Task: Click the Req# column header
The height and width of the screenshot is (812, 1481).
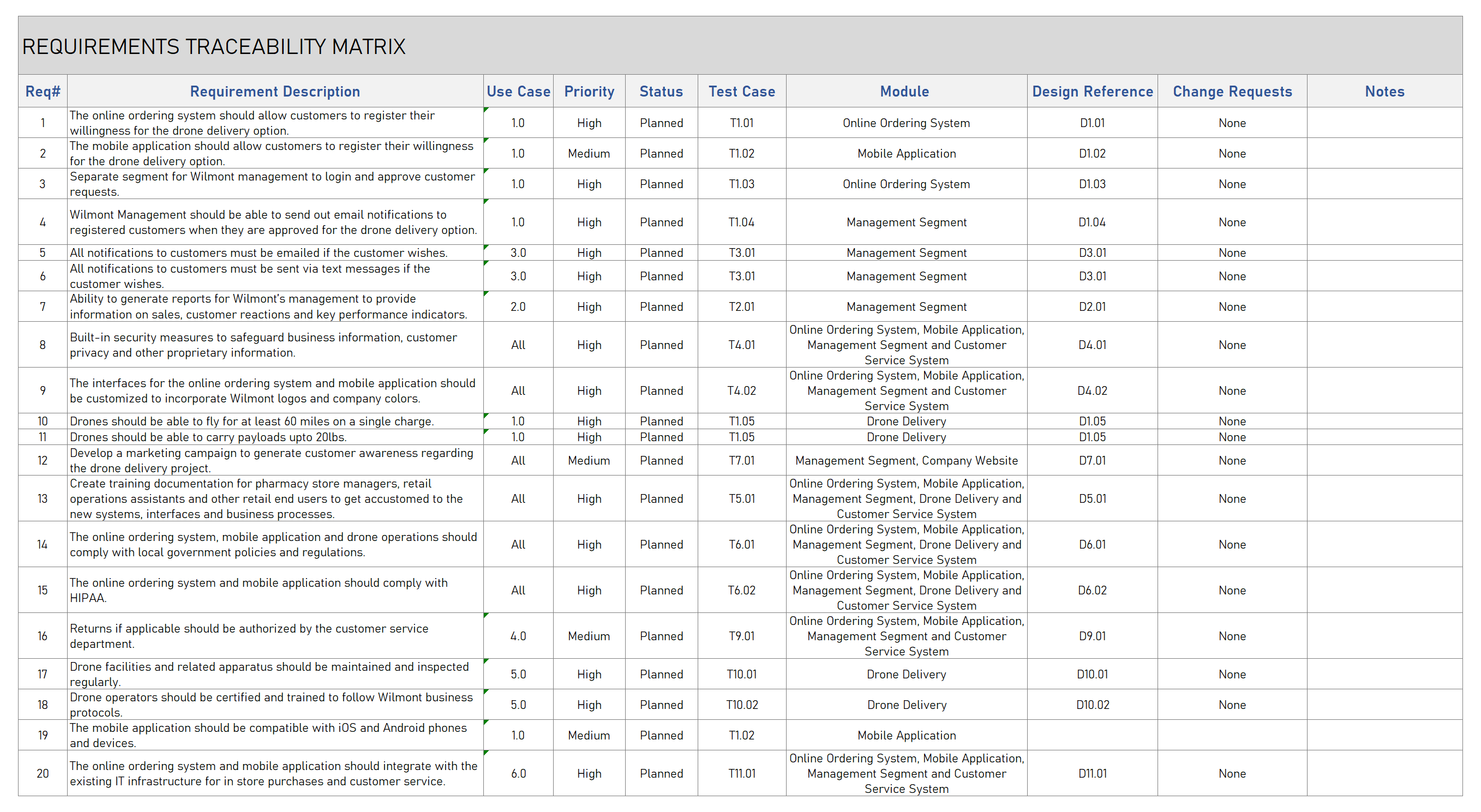Action: 43,92
